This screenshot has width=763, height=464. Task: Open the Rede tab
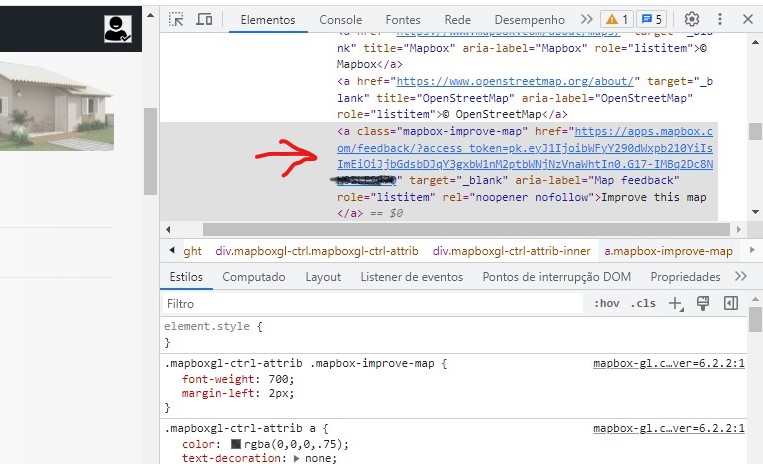pyautogui.click(x=457, y=20)
